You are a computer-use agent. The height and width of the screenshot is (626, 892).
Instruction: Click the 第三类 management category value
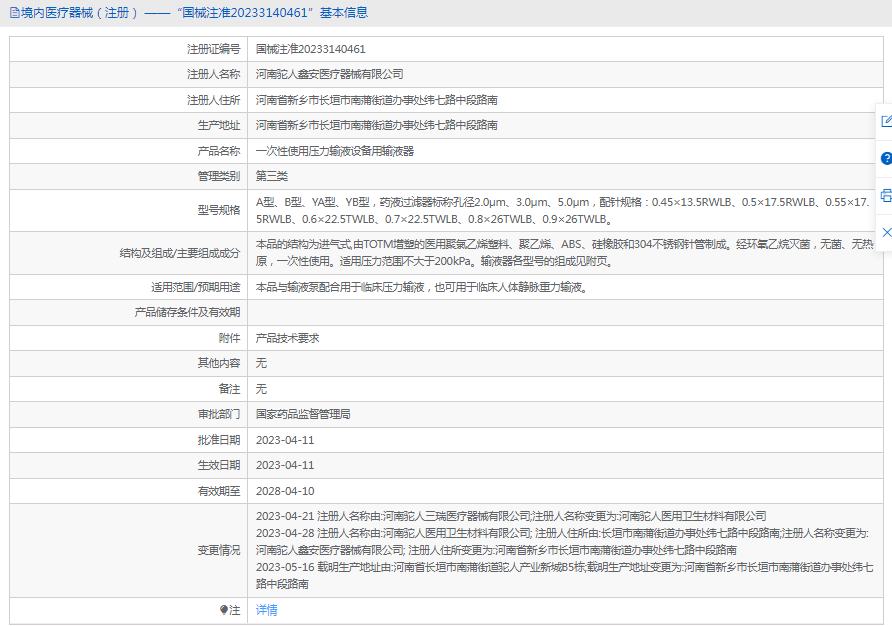[x=272, y=176]
